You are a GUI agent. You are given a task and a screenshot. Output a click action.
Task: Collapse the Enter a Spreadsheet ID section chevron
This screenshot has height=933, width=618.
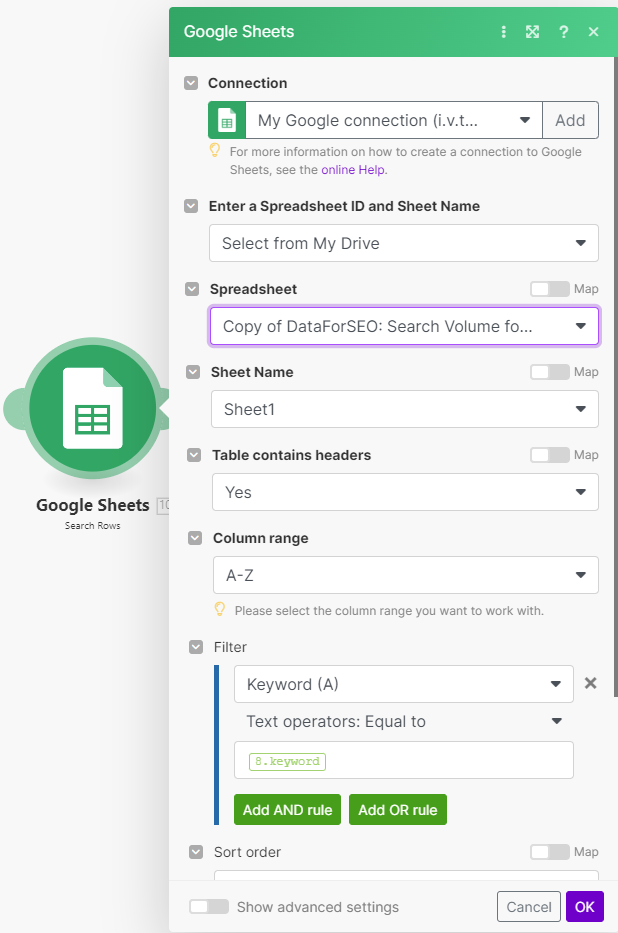(191, 206)
